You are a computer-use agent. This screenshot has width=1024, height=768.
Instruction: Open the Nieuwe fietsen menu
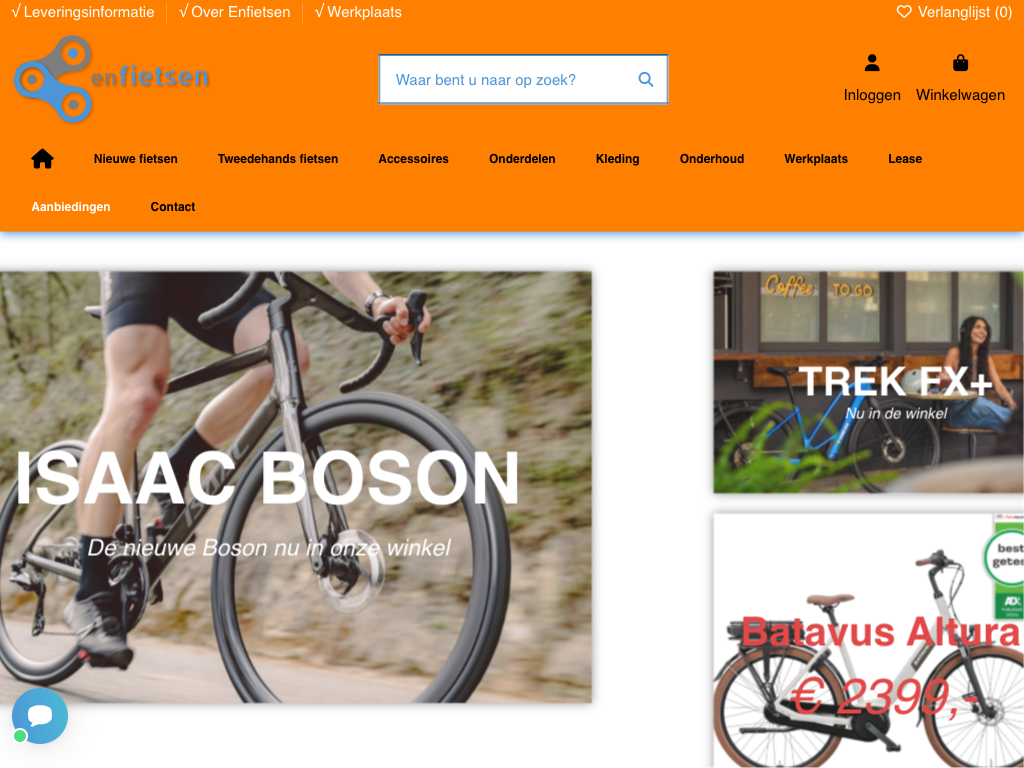(136, 159)
